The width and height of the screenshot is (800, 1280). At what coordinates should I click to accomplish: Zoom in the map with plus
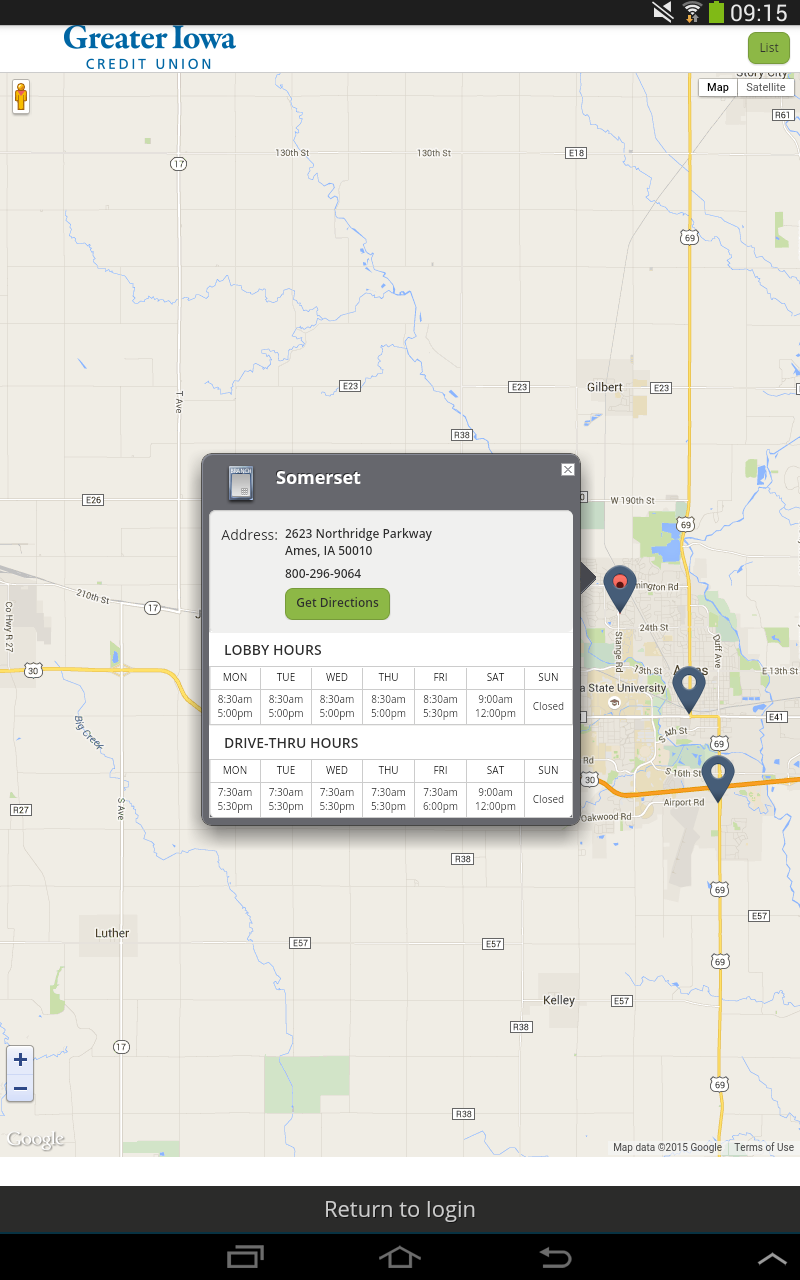[20, 1059]
